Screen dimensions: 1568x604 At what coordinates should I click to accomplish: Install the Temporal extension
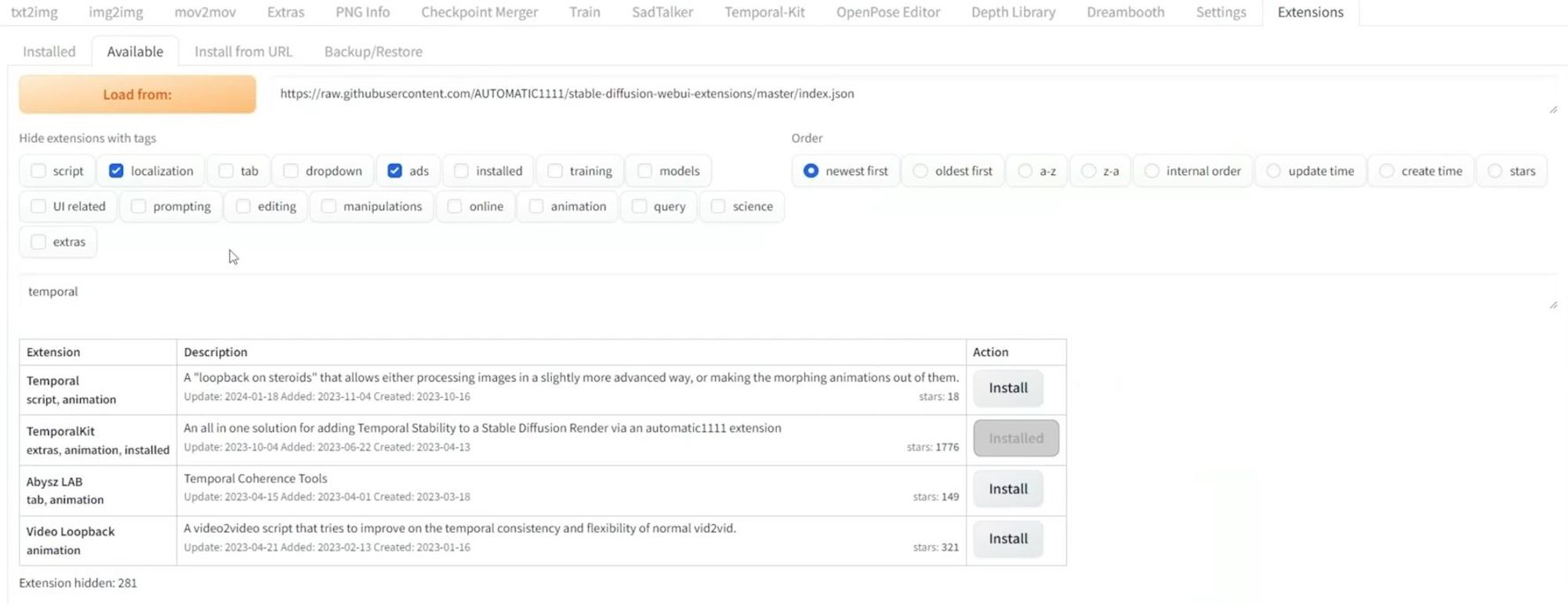tap(1008, 388)
